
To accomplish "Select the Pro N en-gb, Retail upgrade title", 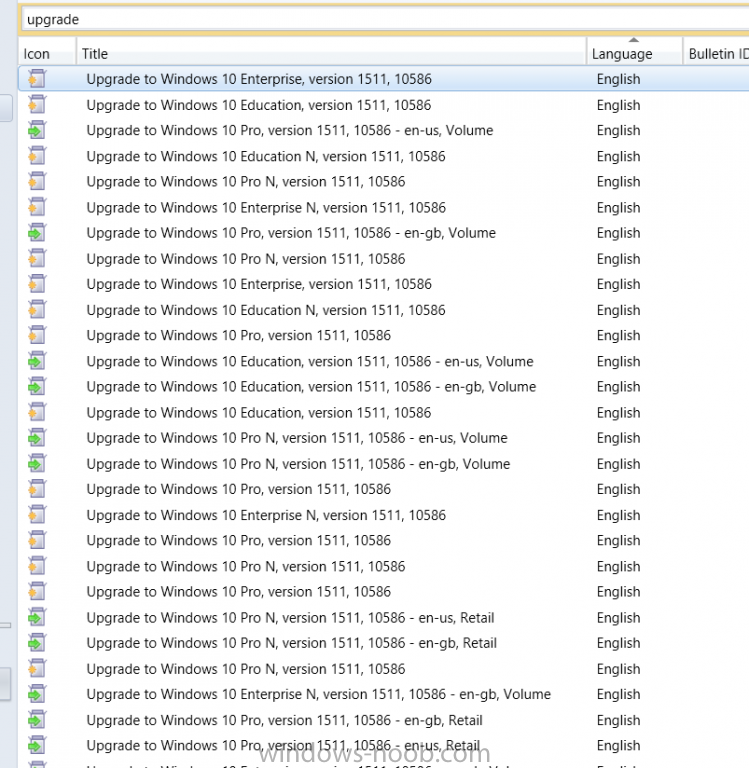I will click(x=292, y=643).
